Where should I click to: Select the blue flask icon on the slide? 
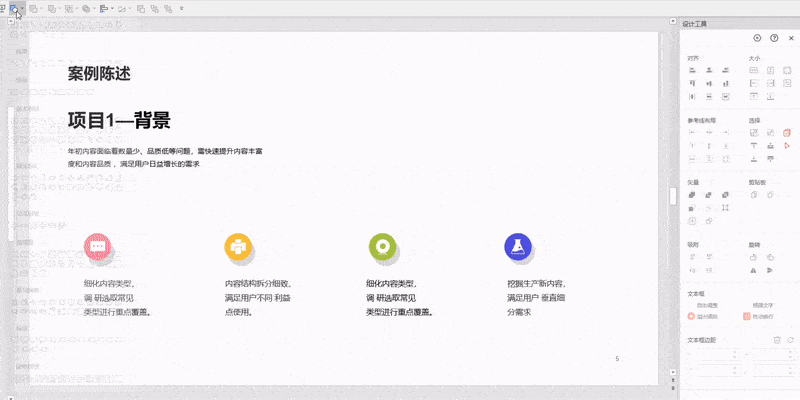[x=518, y=247]
